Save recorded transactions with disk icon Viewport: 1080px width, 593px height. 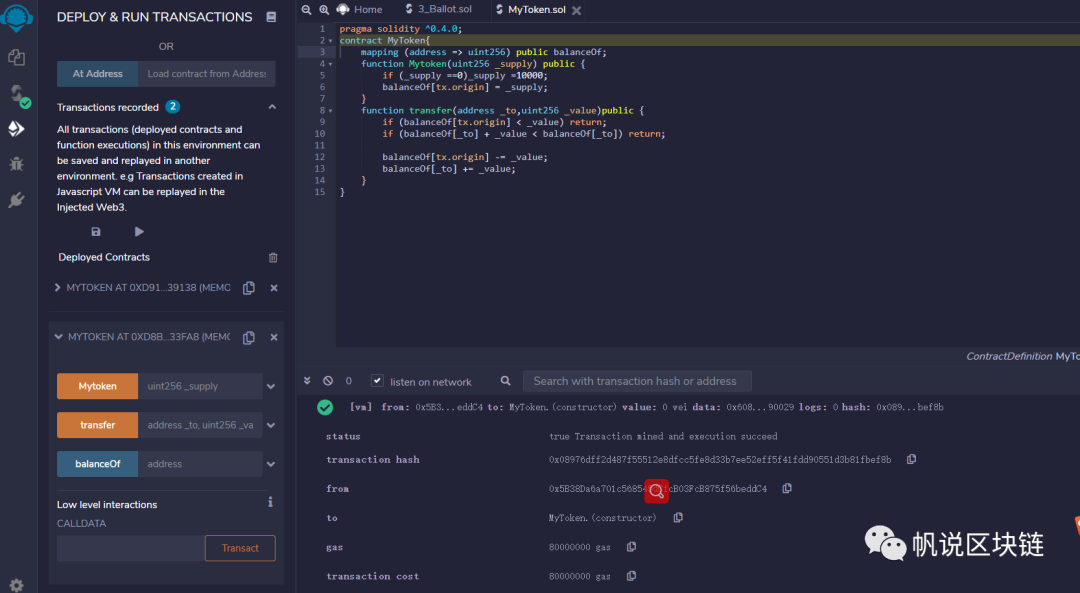[x=96, y=231]
